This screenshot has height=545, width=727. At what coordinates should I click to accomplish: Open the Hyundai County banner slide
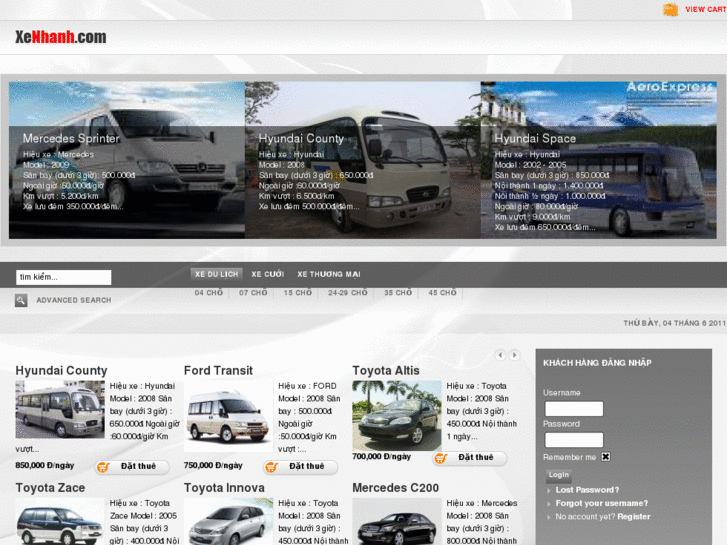(363, 160)
